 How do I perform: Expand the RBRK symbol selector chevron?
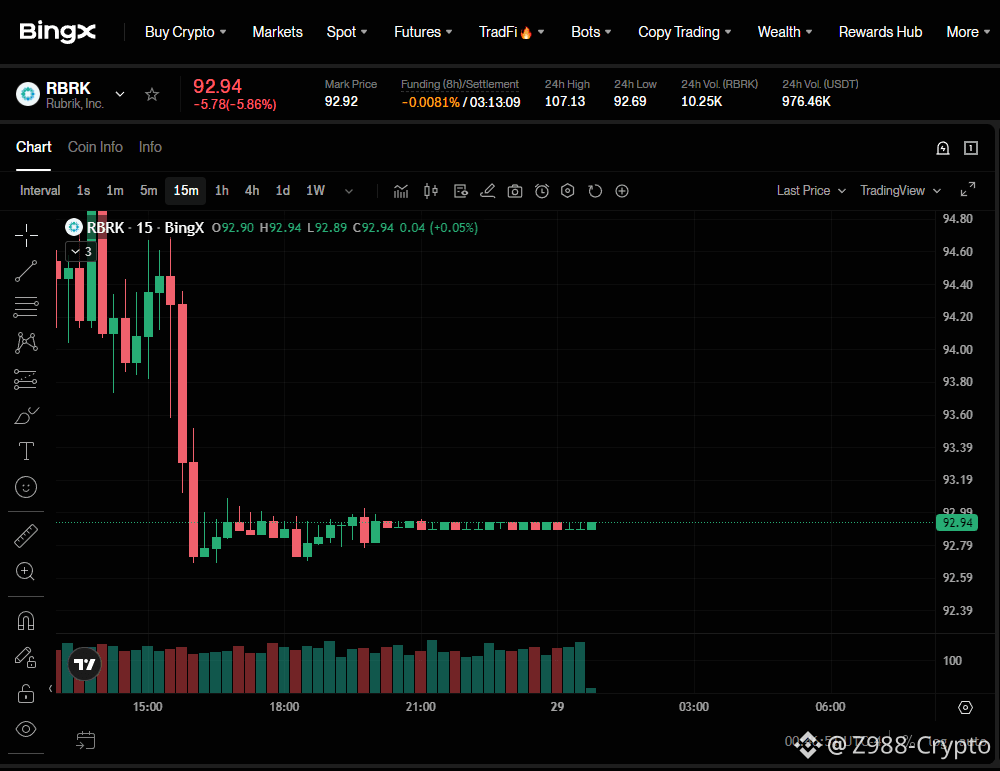click(x=120, y=94)
